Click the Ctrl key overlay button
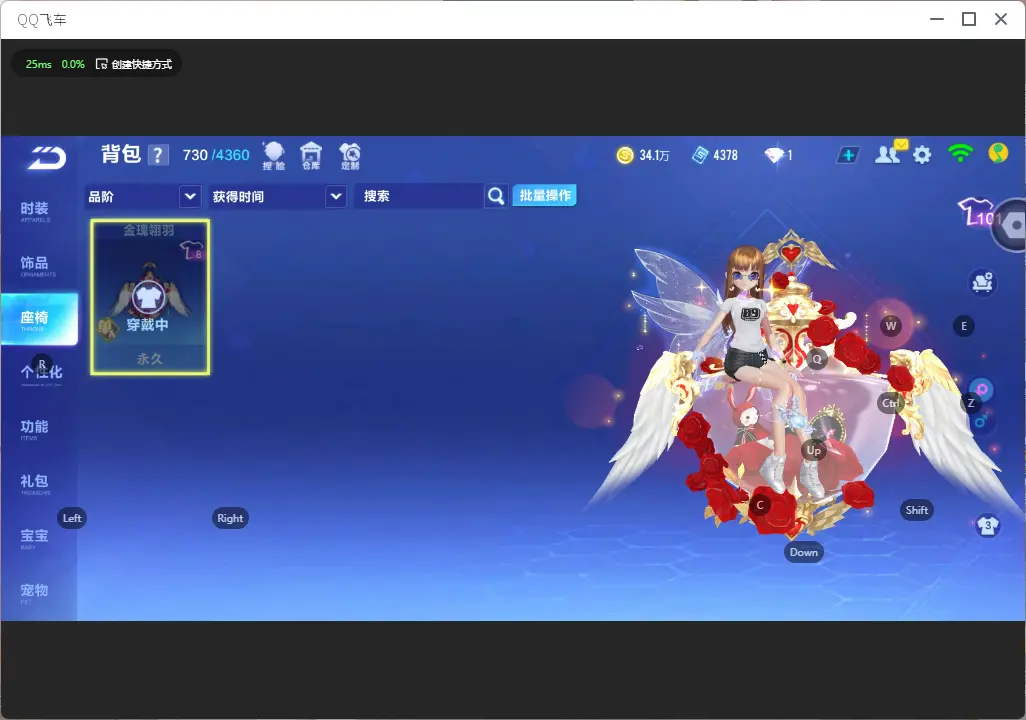The image size is (1026, 720). tap(891, 403)
